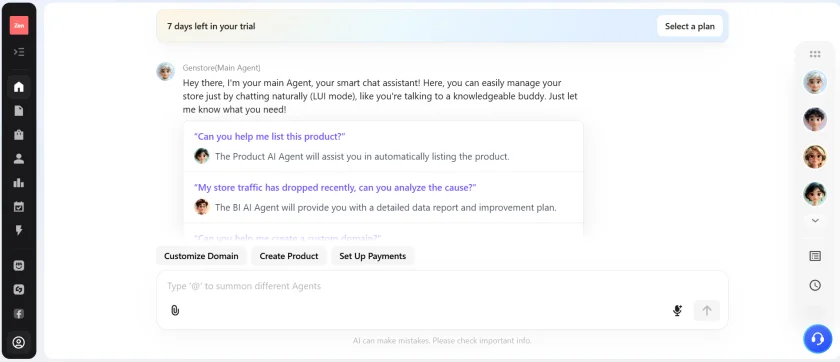This screenshot has height=362, width=840.
Task: Open the customers person icon
Action: tap(19, 159)
